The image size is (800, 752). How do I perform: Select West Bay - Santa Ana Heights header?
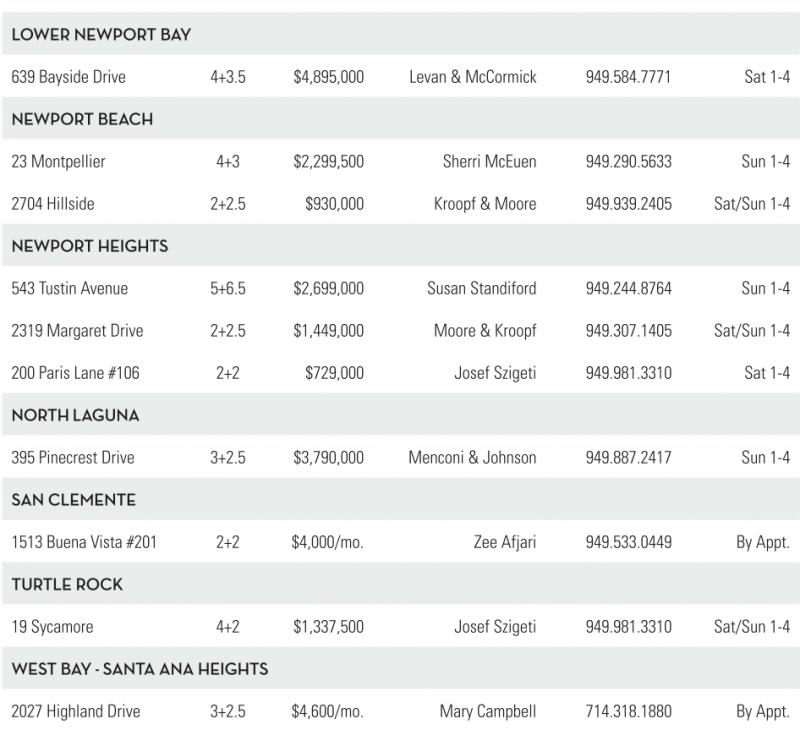pos(140,669)
